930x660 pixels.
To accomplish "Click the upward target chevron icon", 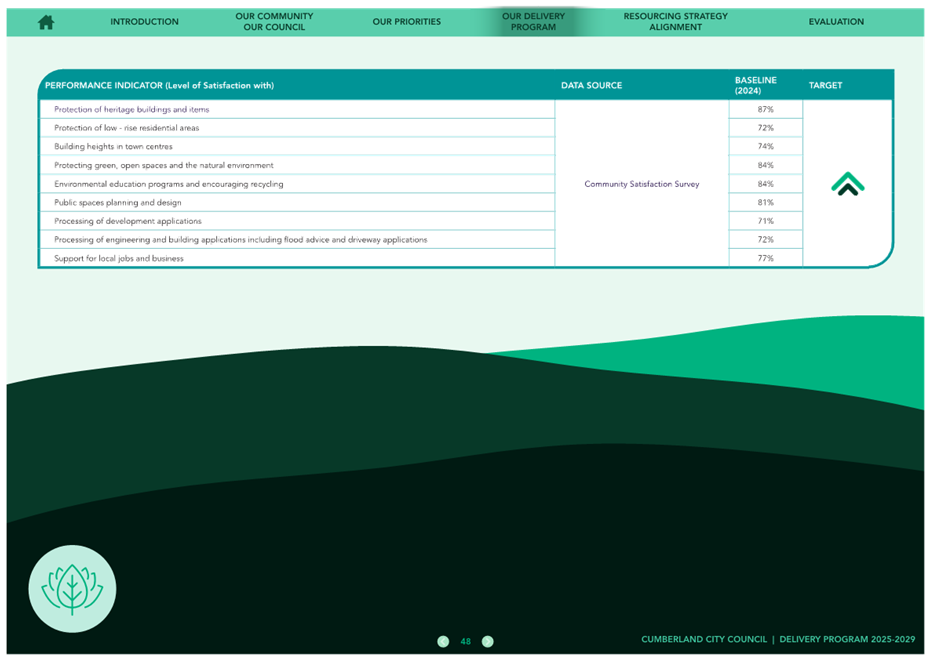I will point(848,184).
